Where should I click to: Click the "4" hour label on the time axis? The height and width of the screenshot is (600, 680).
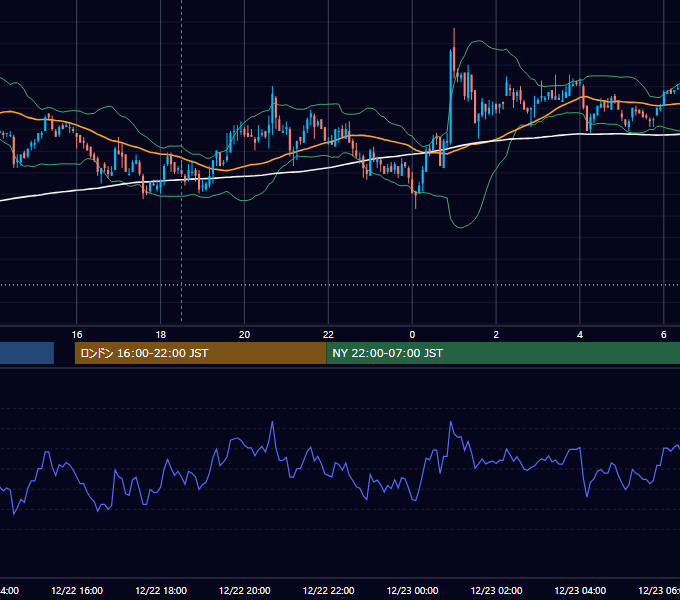[580, 335]
